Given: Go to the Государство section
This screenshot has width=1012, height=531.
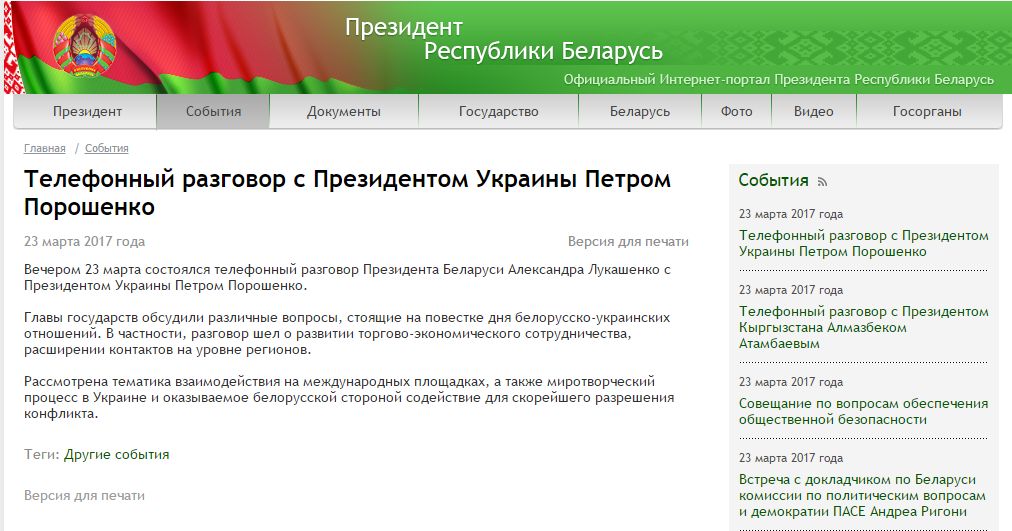Looking at the screenshot, I should [498, 112].
